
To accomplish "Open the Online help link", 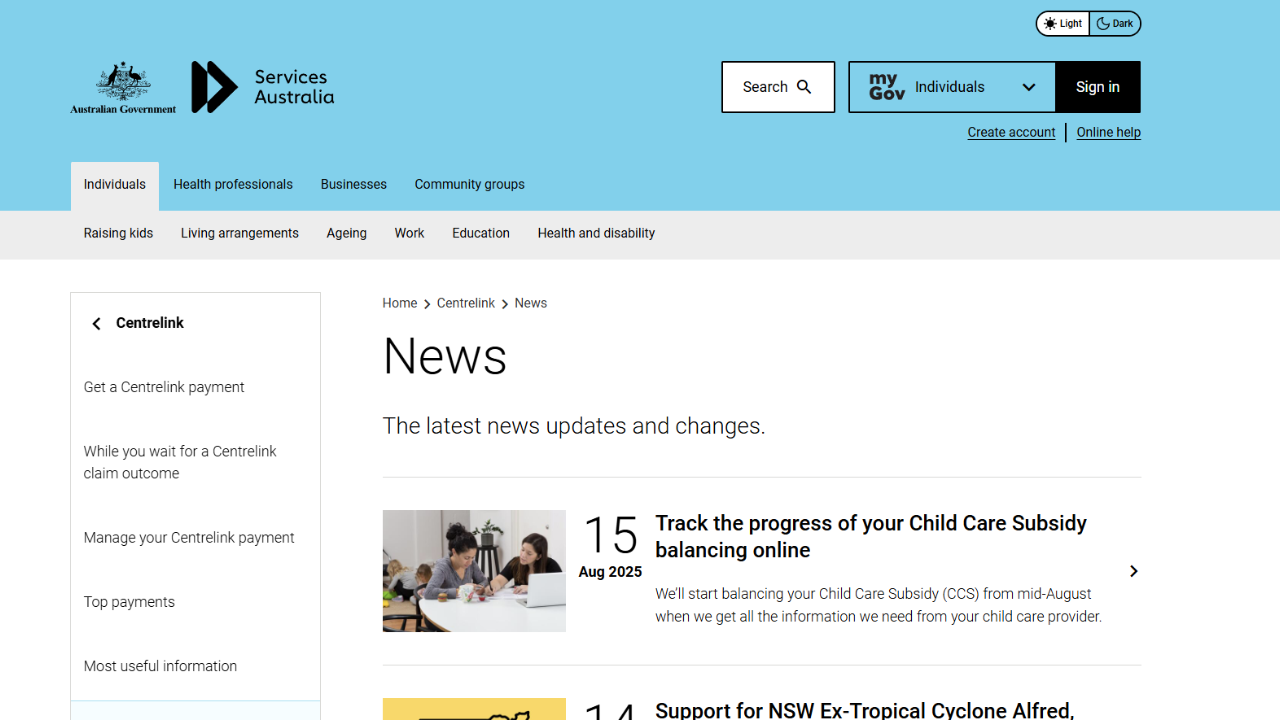I will (1108, 132).
